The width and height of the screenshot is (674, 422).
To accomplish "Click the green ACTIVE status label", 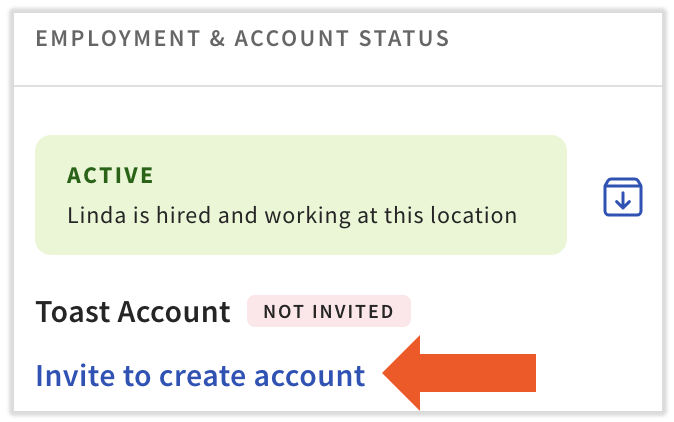I will [110, 176].
